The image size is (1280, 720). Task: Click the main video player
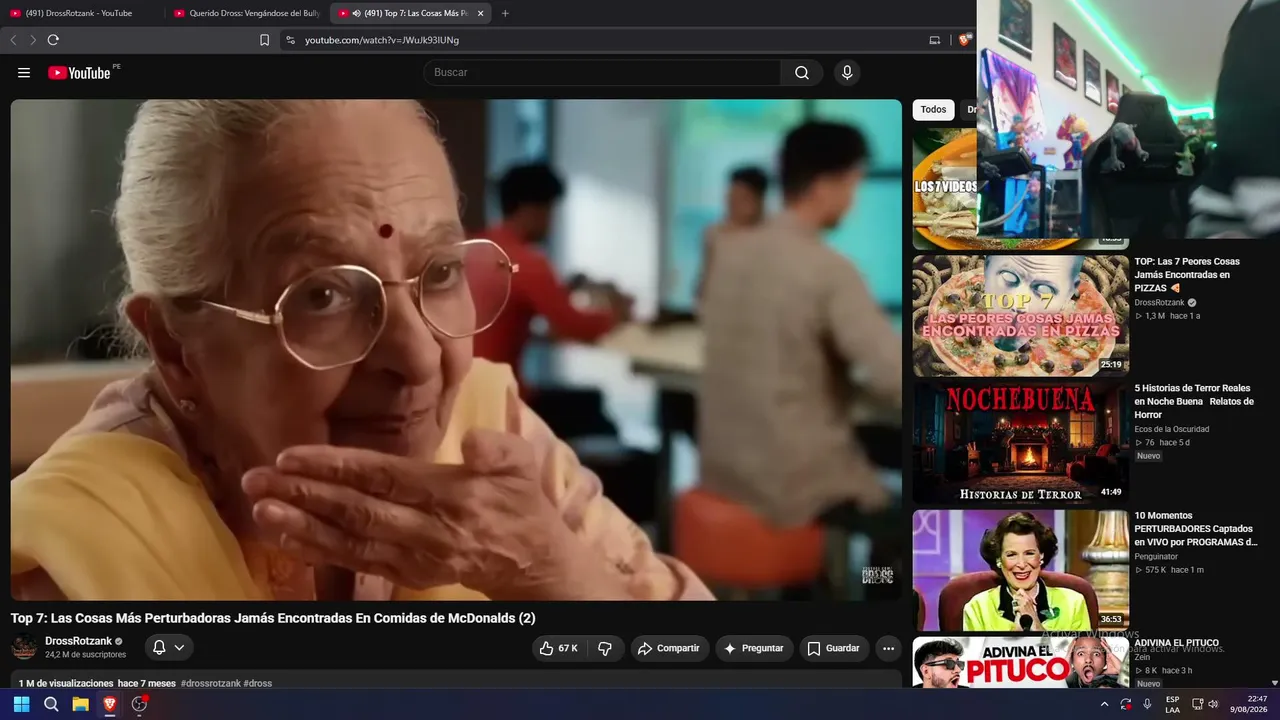click(456, 350)
